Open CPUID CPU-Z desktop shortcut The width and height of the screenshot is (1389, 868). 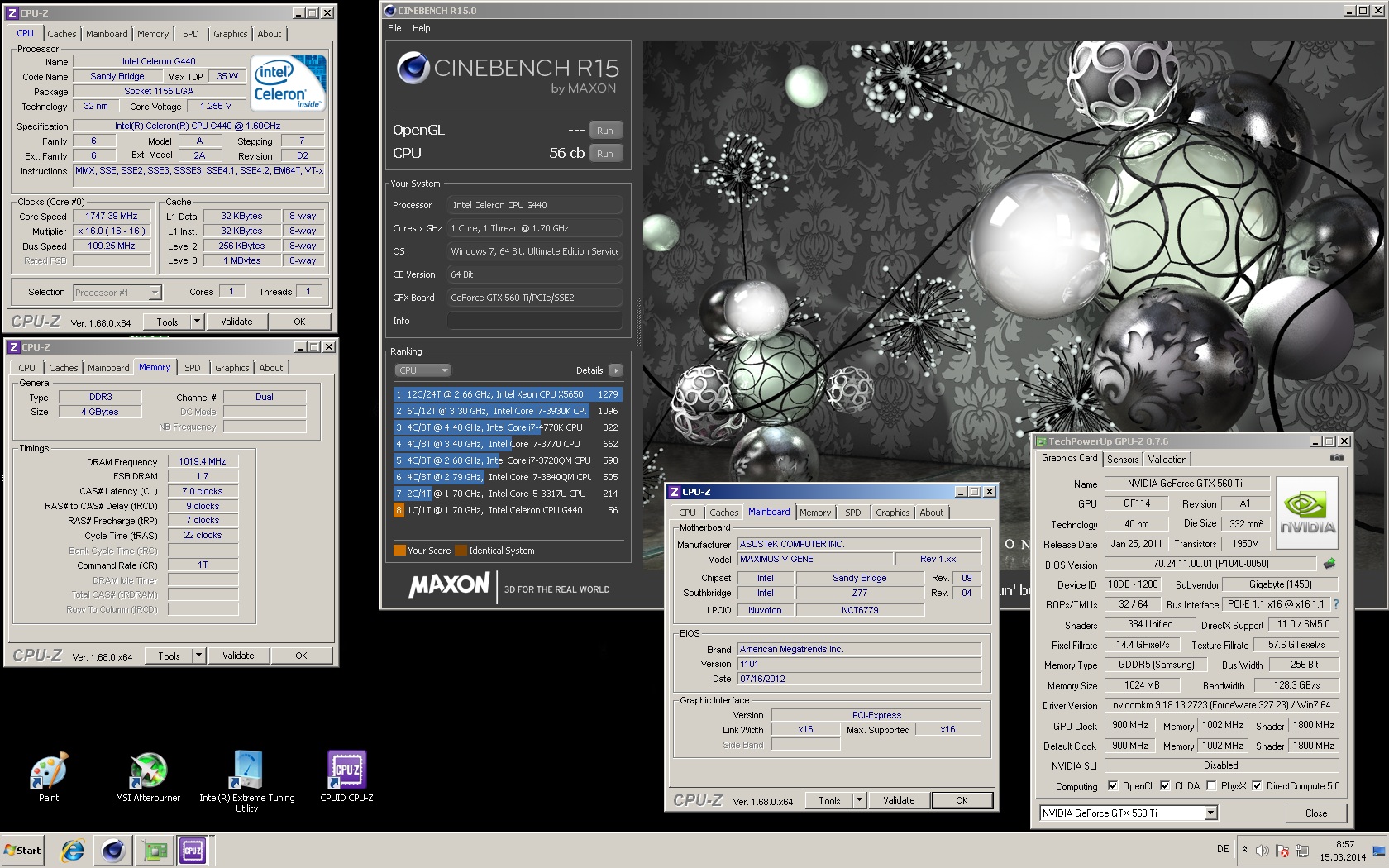tap(346, 777)
